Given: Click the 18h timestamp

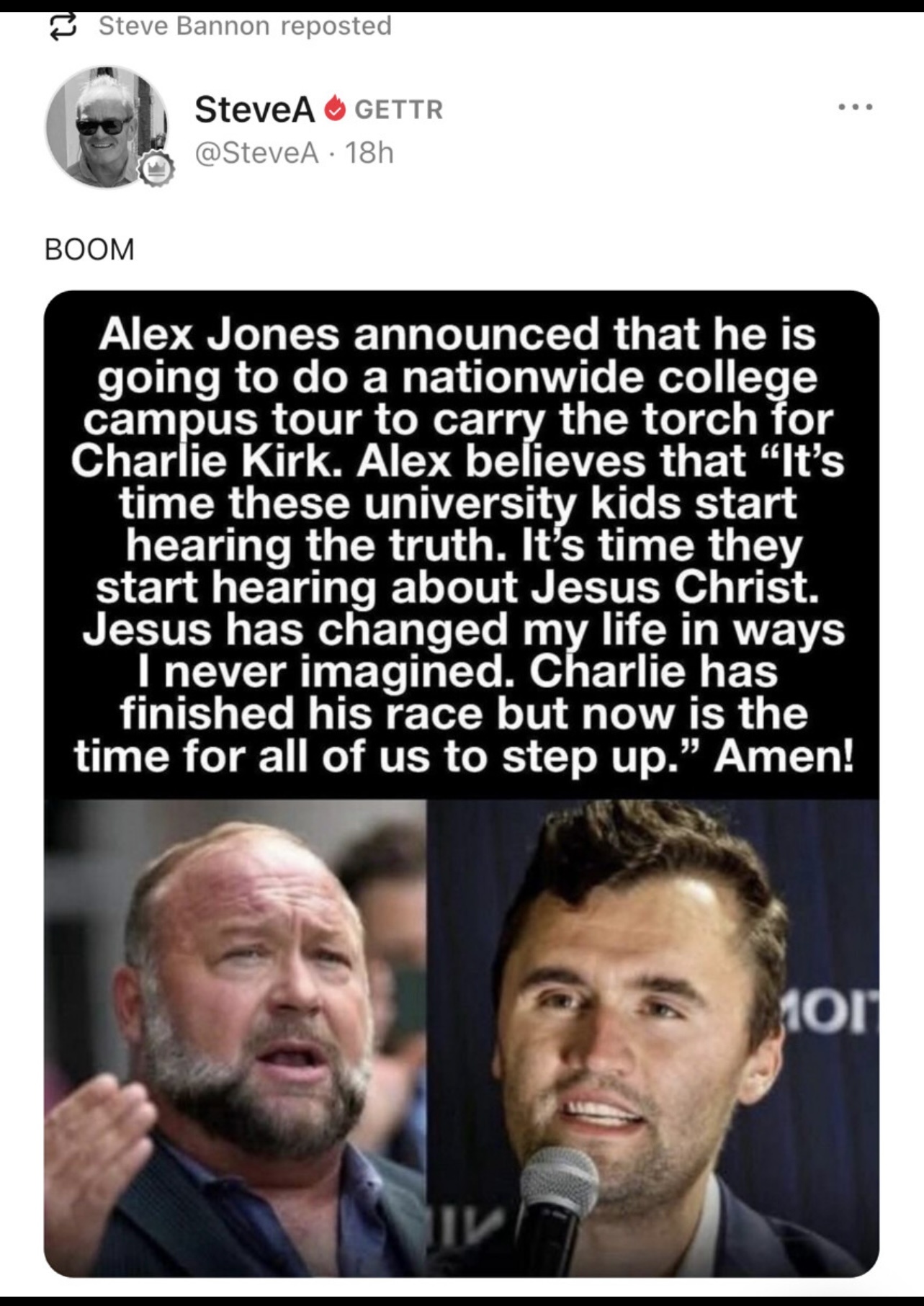Looking at the screenshot, I should [369, 153].
